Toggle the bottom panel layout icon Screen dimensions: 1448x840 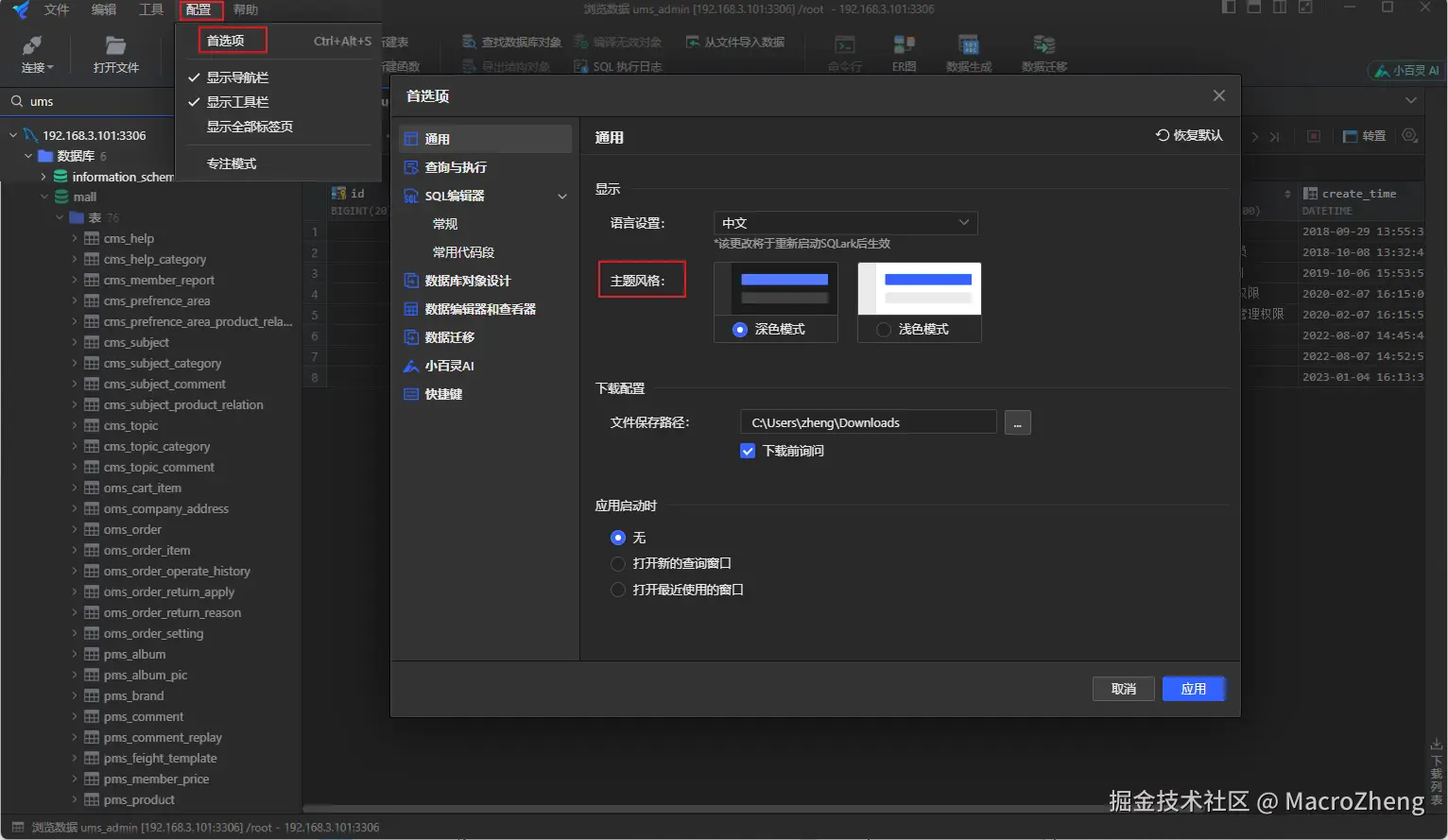click(1254, 8)
